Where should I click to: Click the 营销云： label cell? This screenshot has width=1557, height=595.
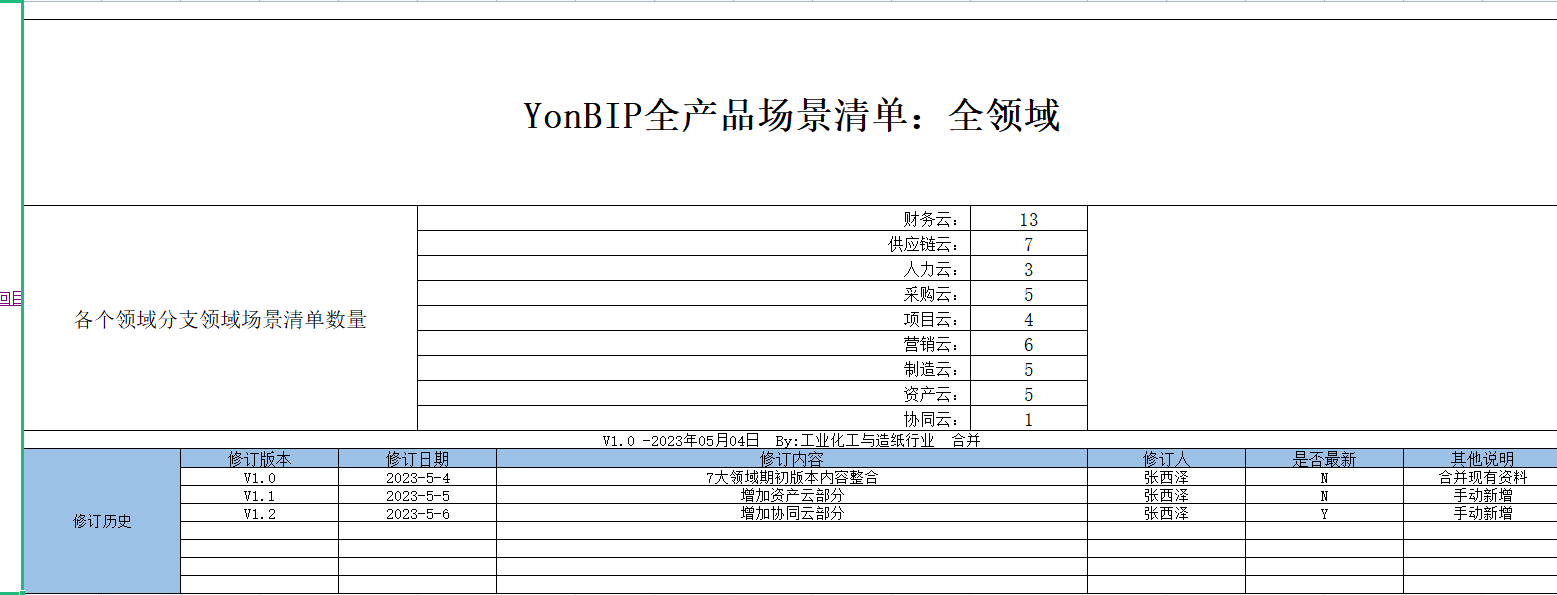694,344
